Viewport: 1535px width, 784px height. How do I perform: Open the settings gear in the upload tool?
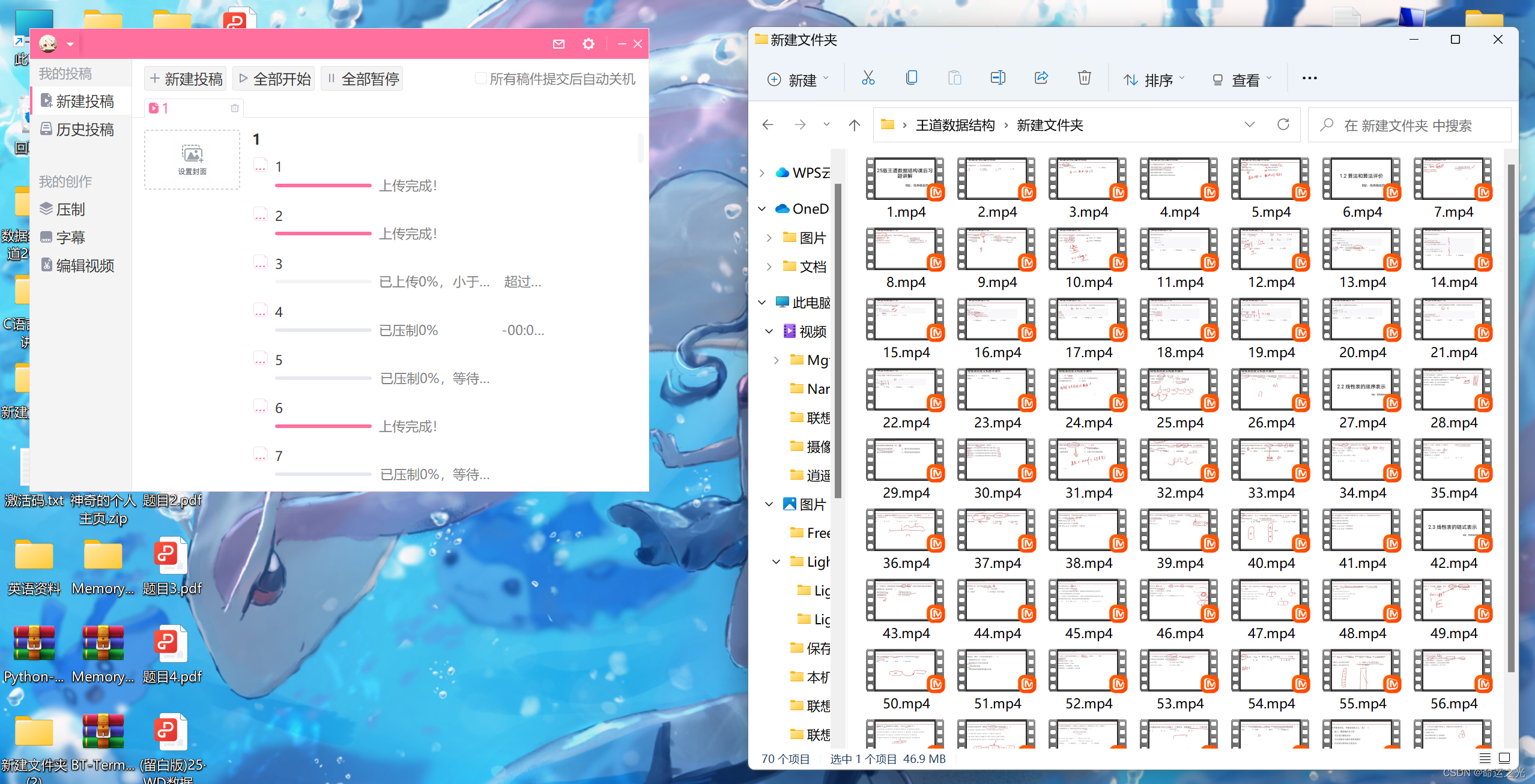588,44
